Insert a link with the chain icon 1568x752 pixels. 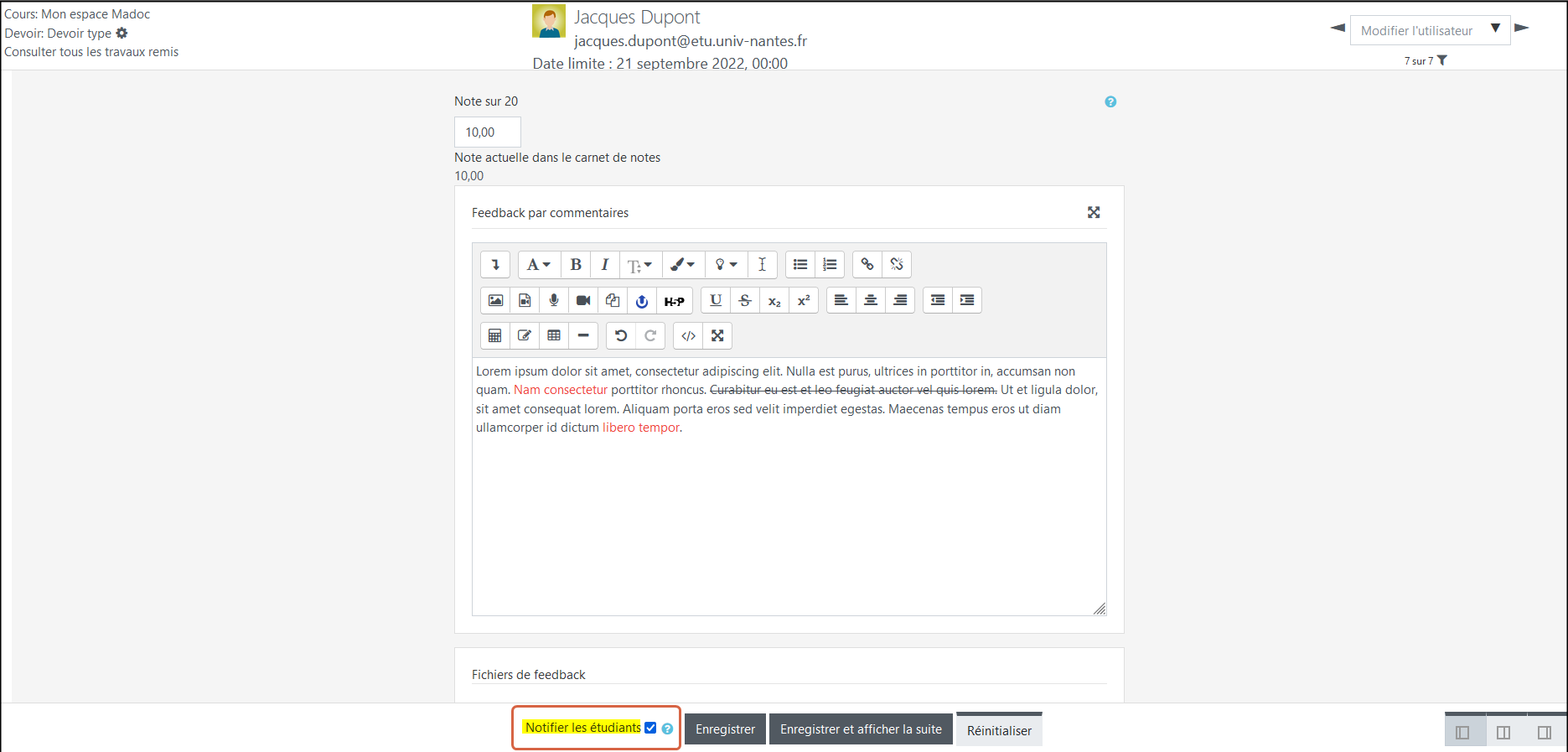(x=867, y=265)
